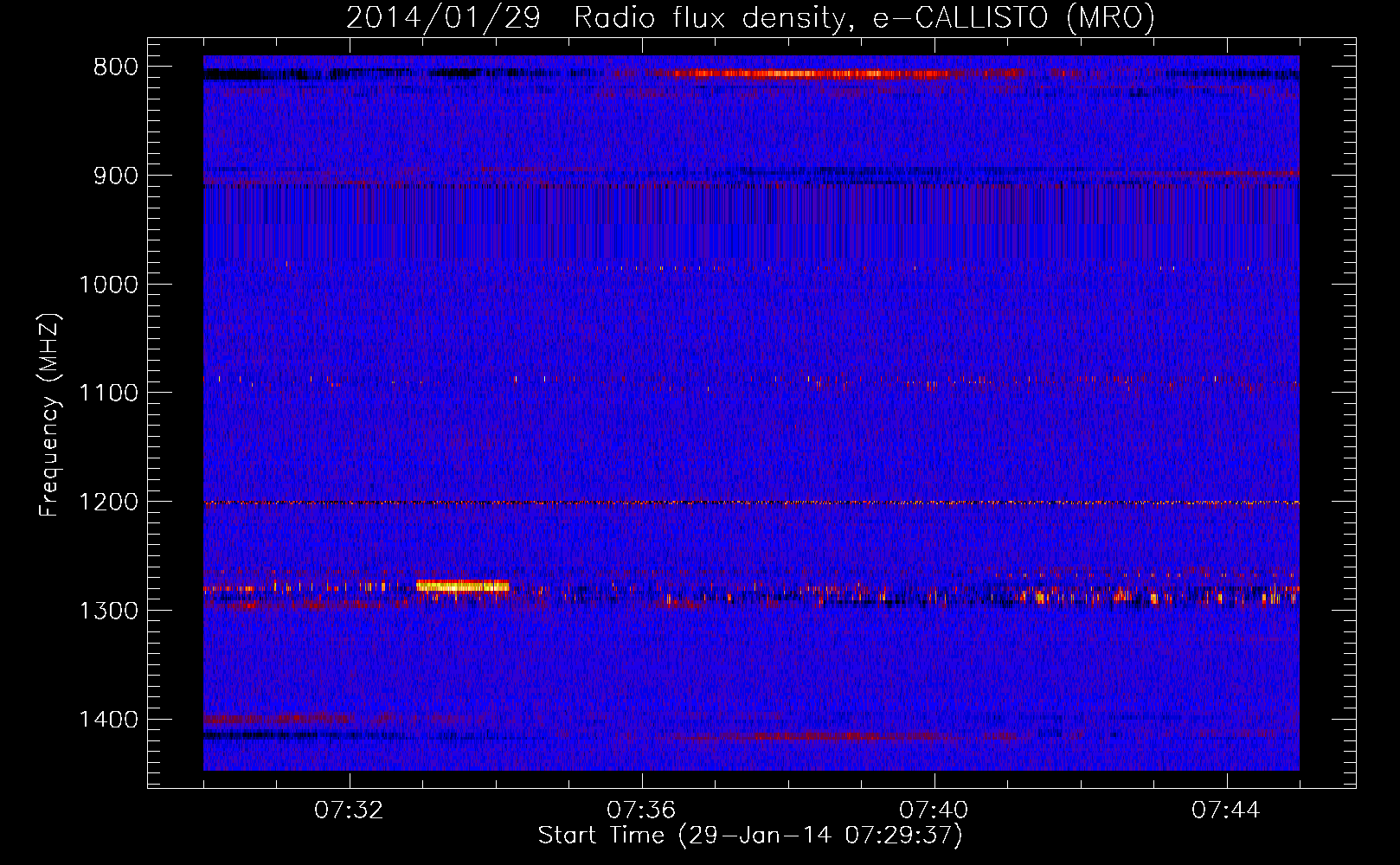Click the 07:36 time axis label
Viewport: 1400px width, 865px height.
642,811
